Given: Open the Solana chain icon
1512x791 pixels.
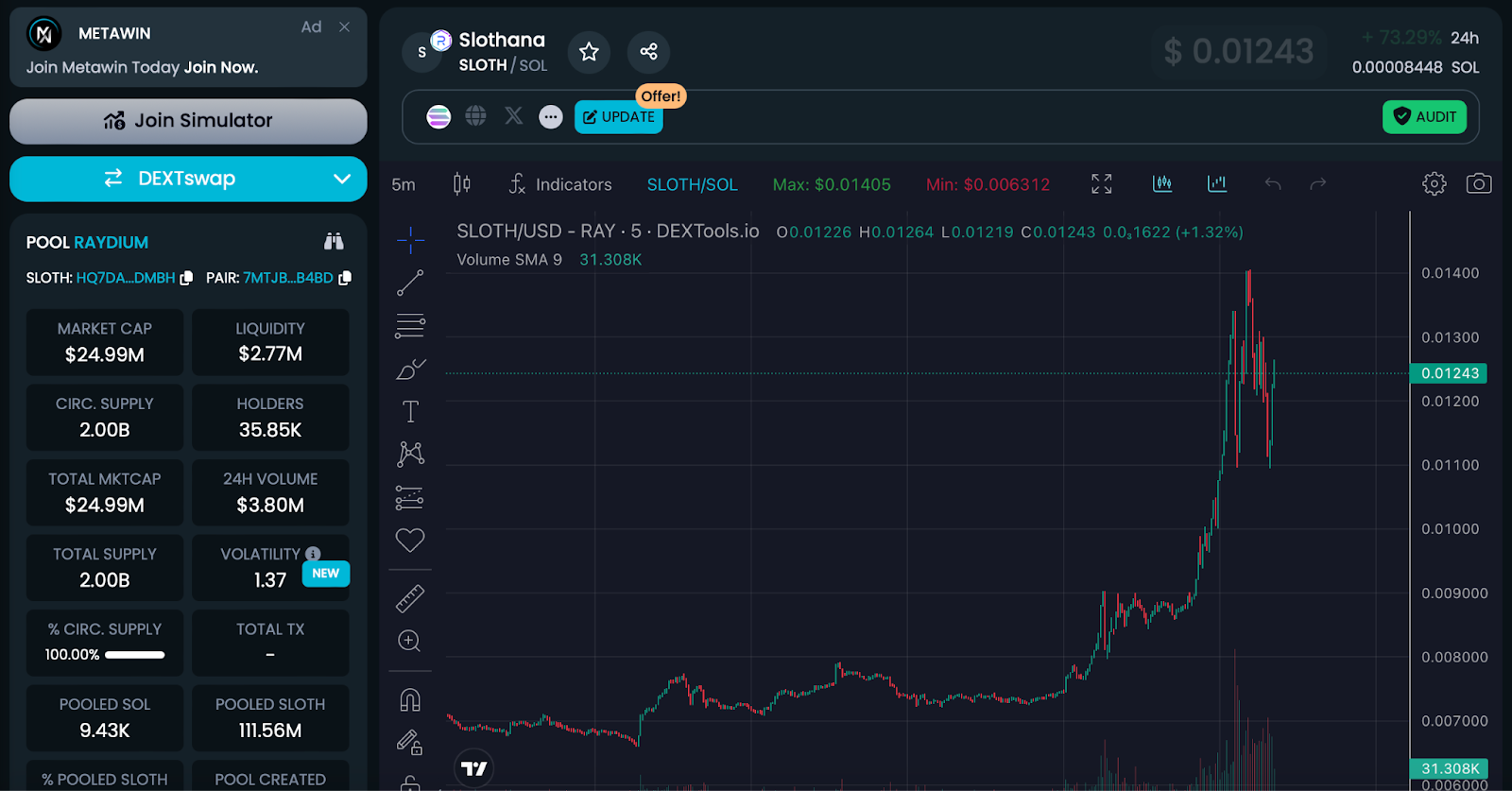Looking at the screenshot, I should [438, 117].
